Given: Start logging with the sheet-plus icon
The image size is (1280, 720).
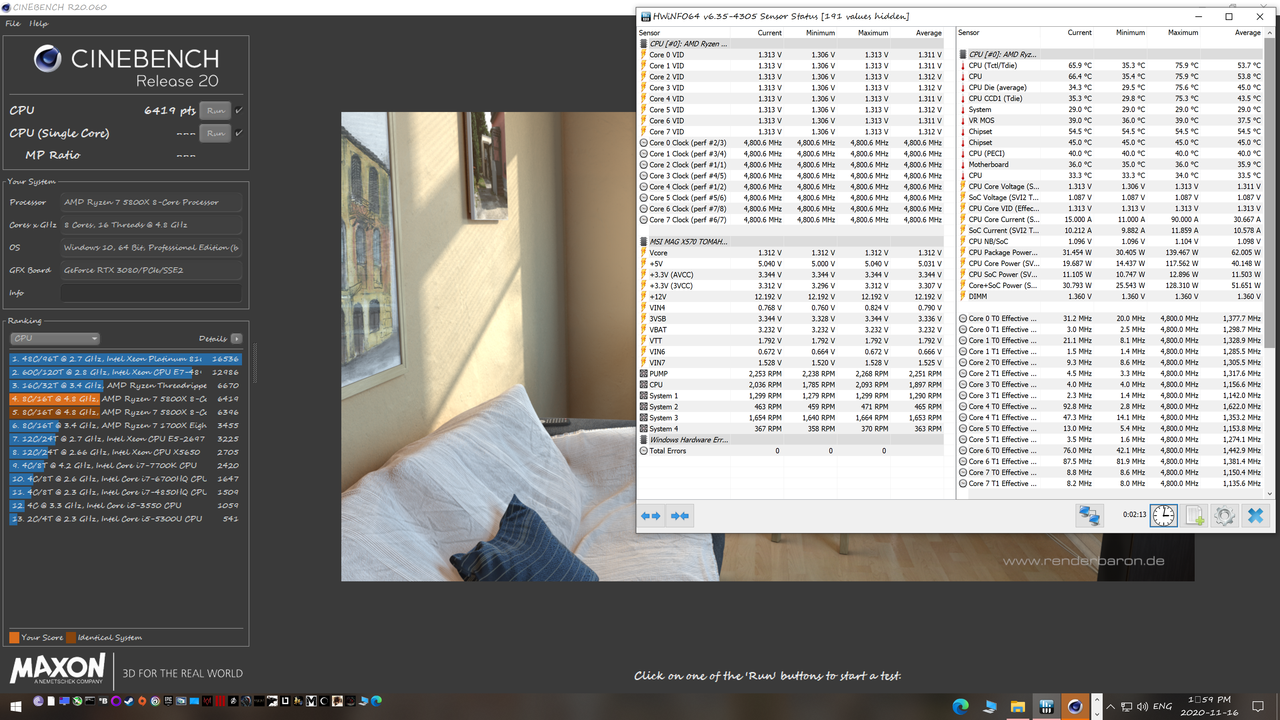Looking at the screenshot, I should click(1194, 515).
